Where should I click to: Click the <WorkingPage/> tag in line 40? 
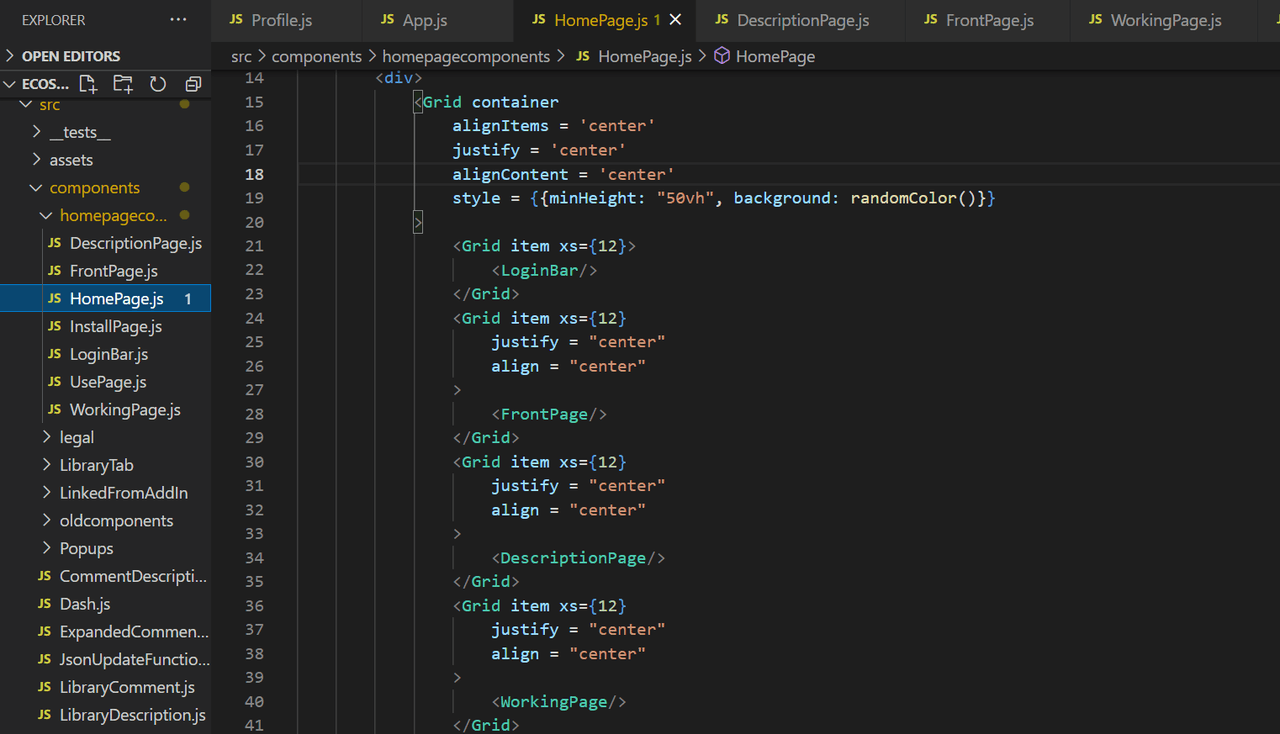(x=559, y=702)
